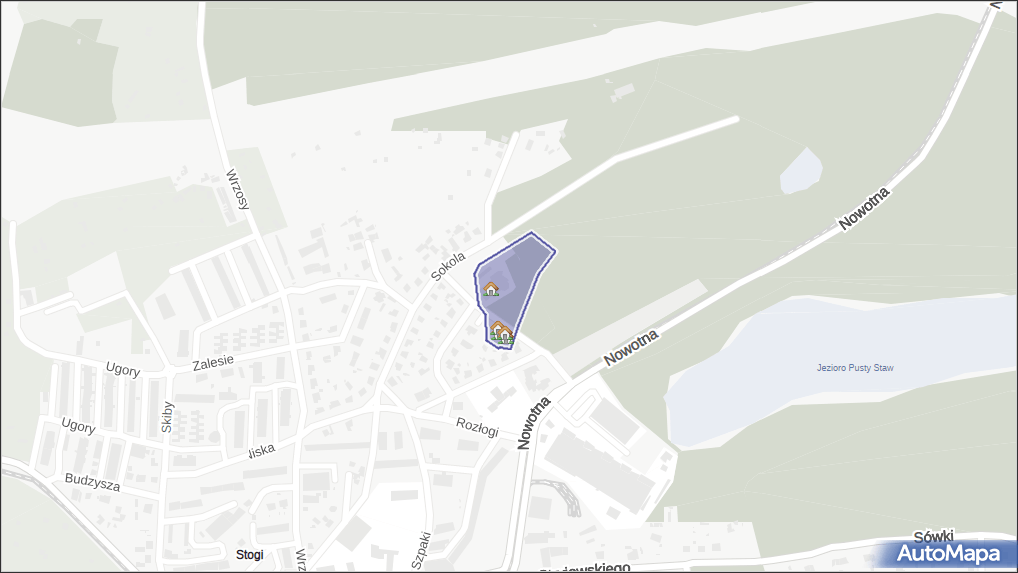This screenshot has height=573, width=1018.
Task: Select the Budzysza street label
Action: click(x=92, y=482)
